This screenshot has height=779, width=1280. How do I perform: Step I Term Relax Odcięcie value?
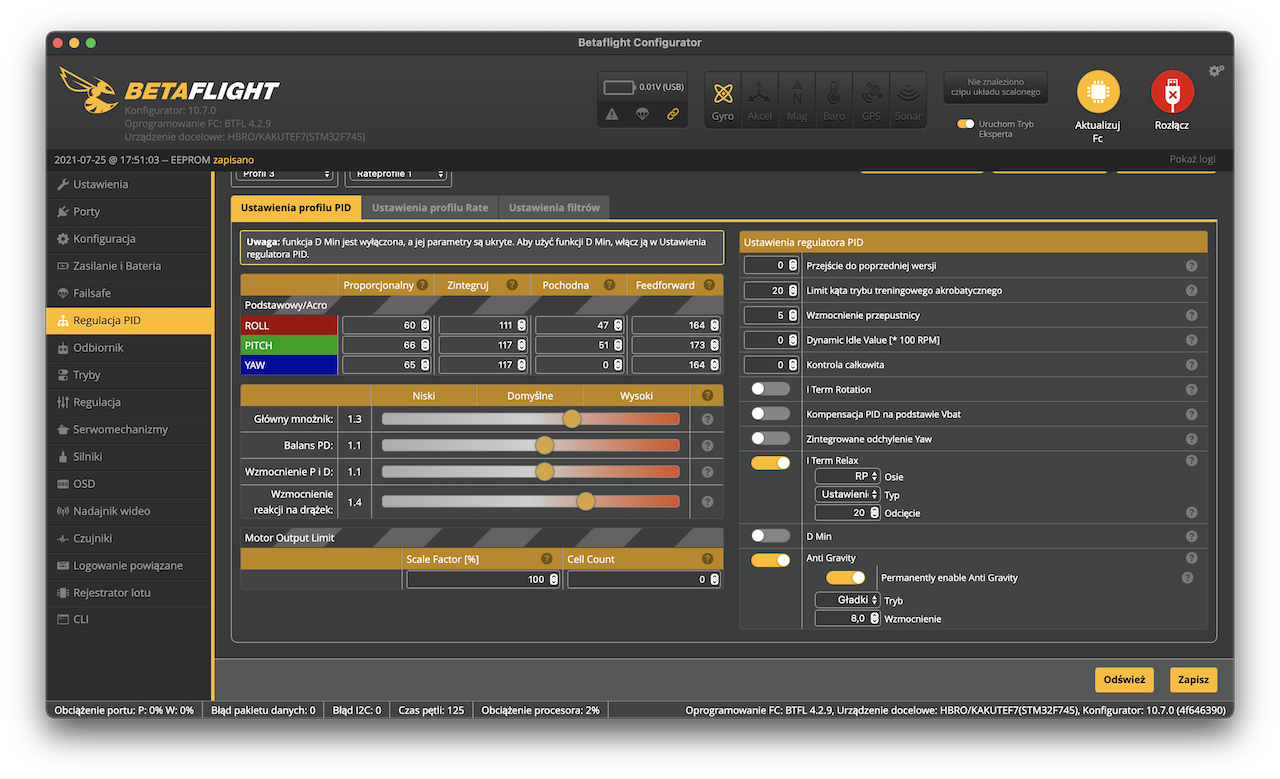[874, 513]
